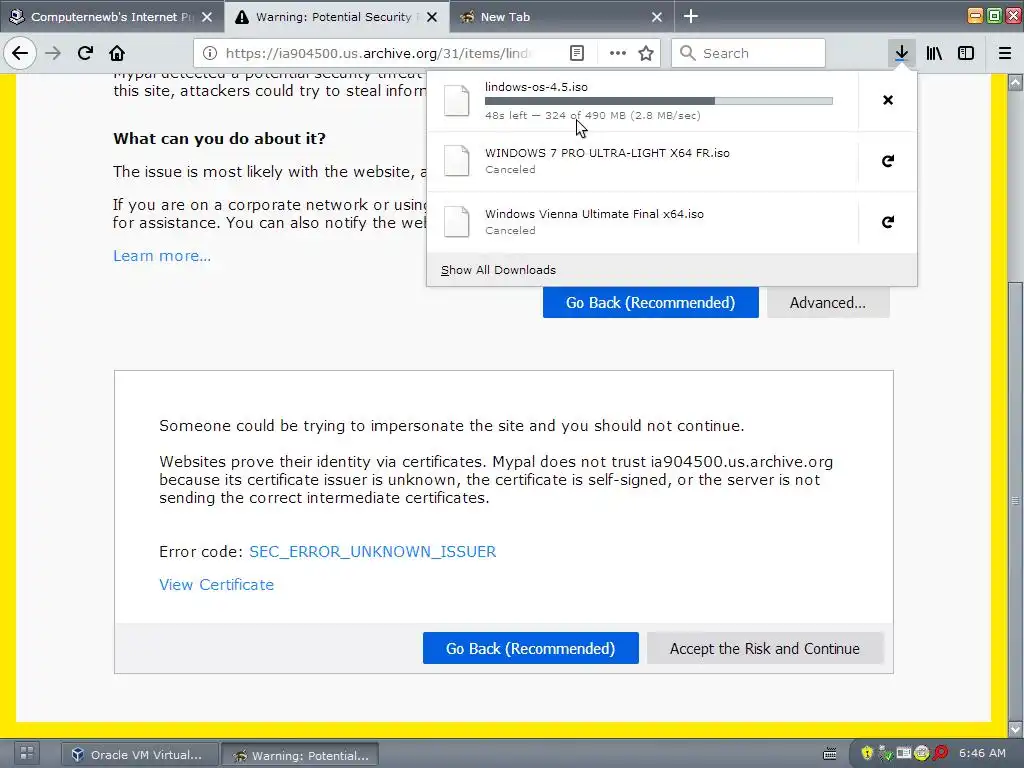Click Windows Vienna Ultimate Final x64.iso entry
This screenshot has width=1024, height=768.
coord(642,222)
